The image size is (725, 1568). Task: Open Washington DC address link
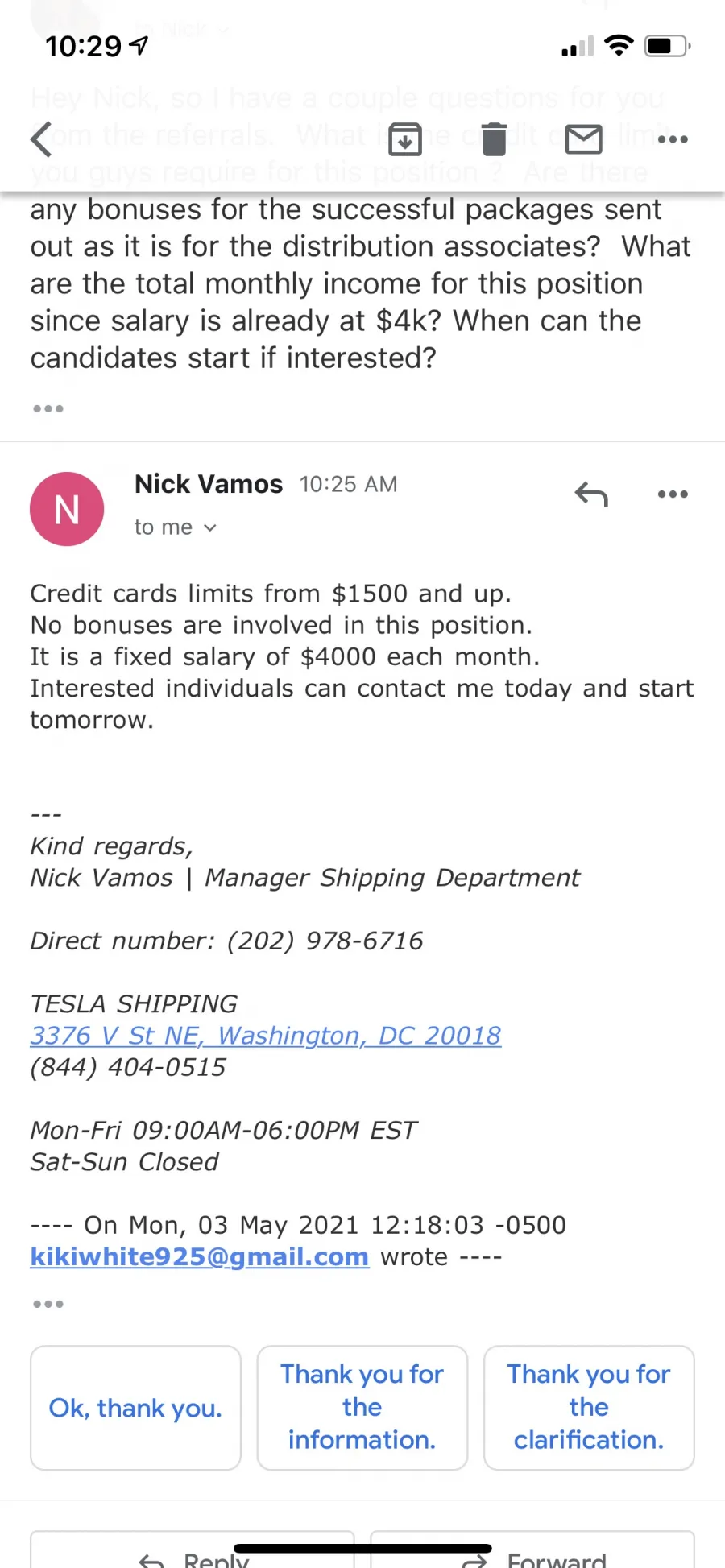tap(266, 1036)
